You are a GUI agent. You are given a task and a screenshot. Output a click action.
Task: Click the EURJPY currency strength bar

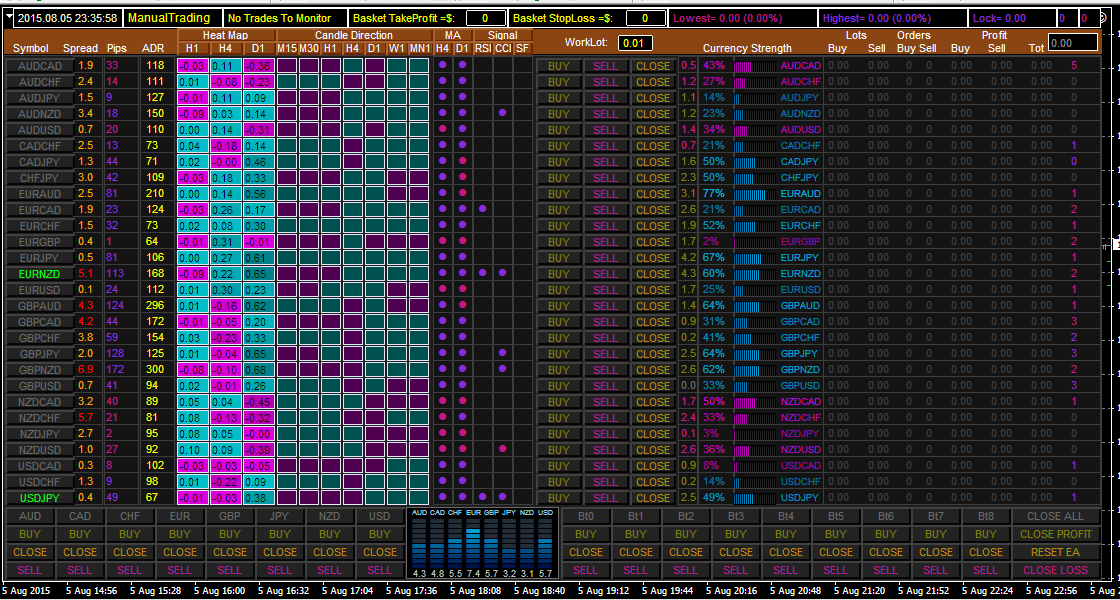pos(754,257)
